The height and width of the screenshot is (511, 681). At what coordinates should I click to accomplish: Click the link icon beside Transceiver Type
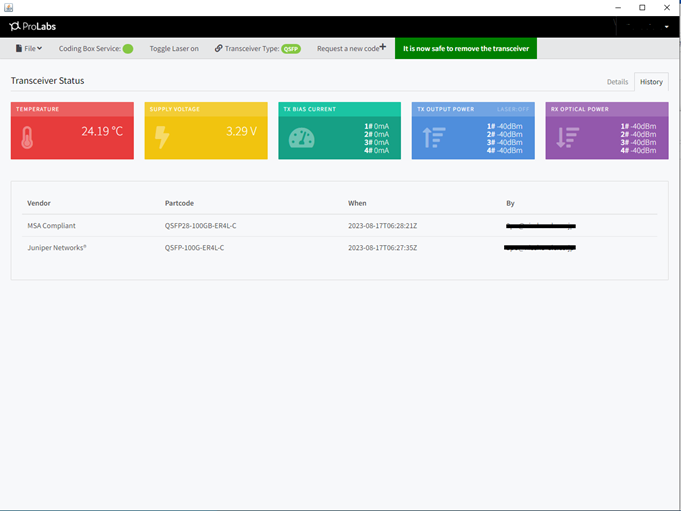point(219,48)
